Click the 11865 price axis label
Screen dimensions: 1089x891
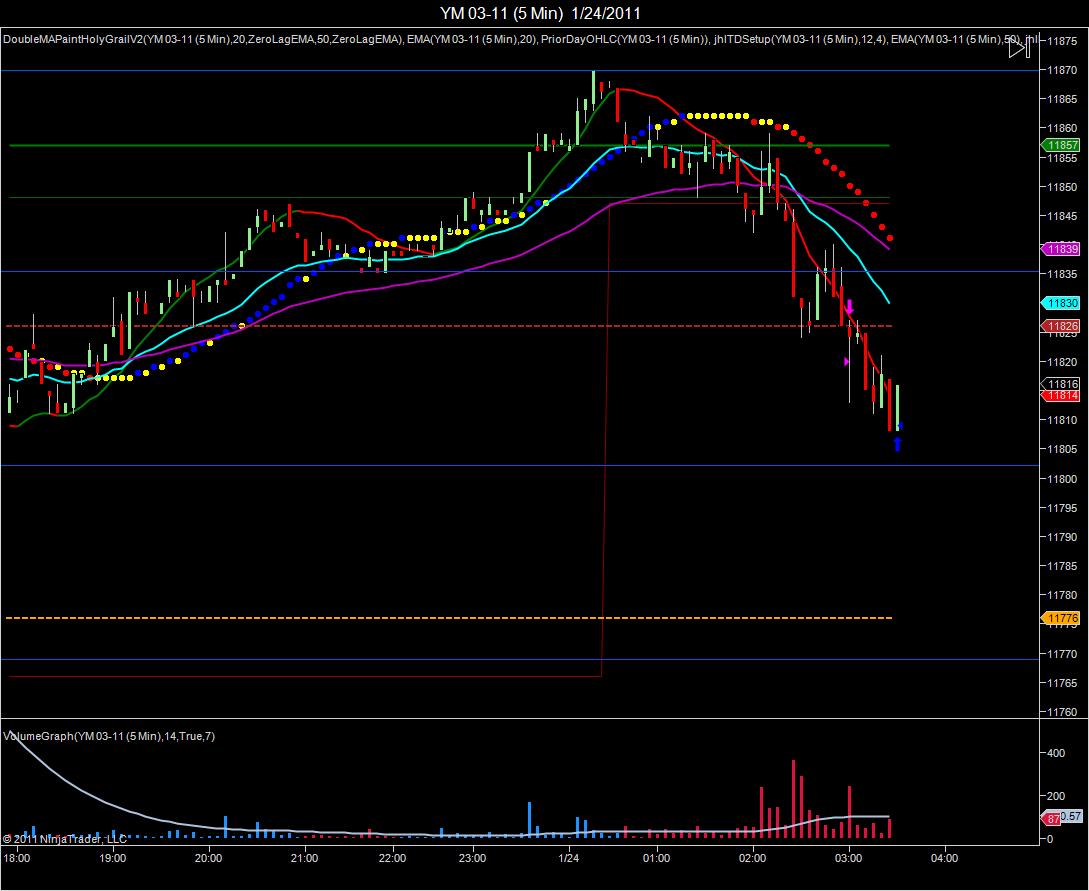pyautogui.click(x=1062, y=99)
